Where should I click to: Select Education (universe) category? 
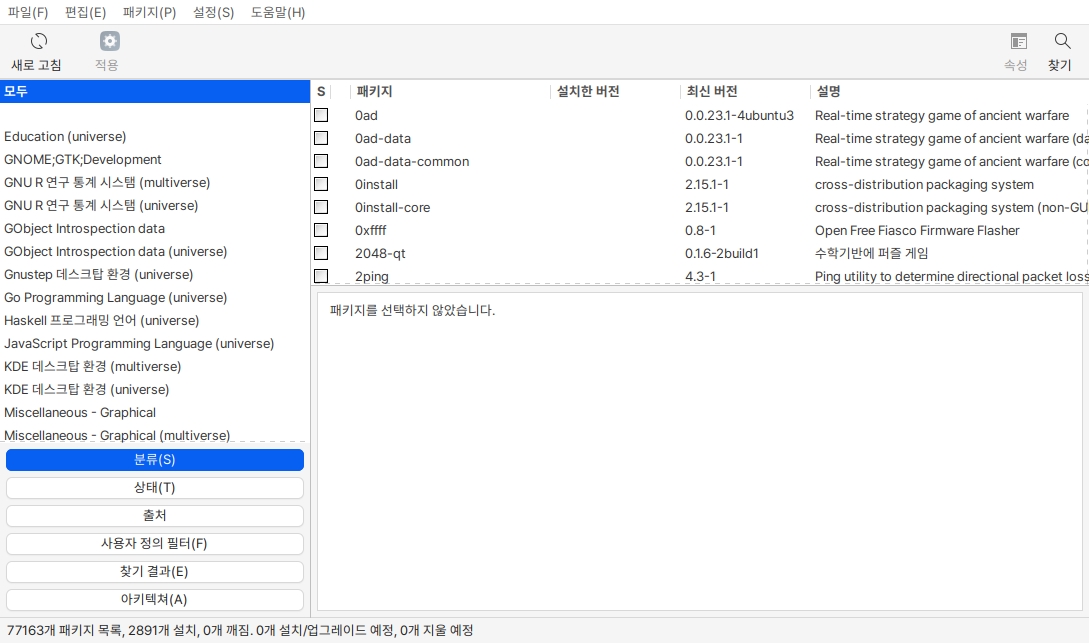pyautogui.click(x=65, y=136)
